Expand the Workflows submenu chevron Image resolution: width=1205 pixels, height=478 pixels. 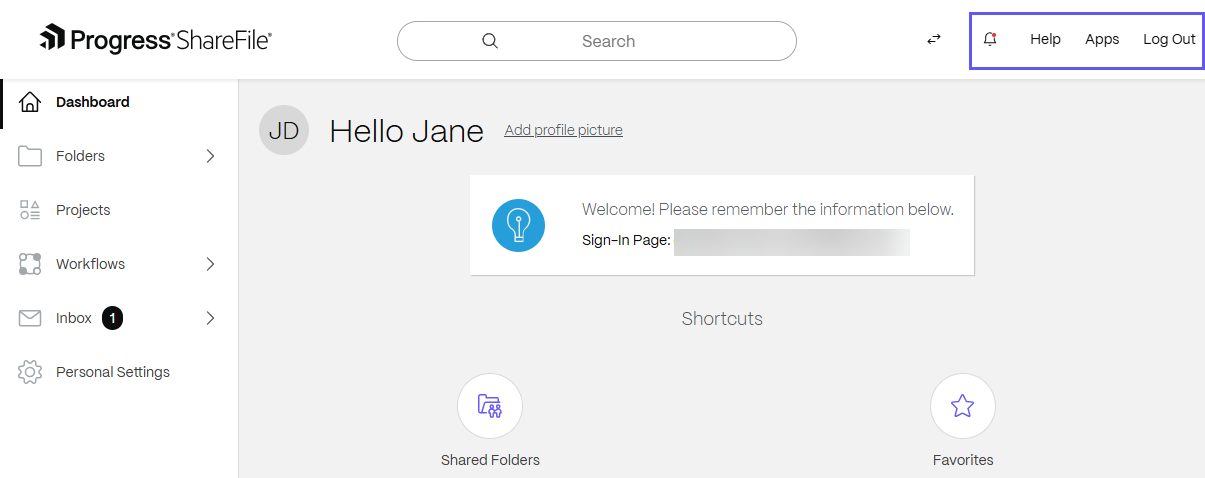210,264
